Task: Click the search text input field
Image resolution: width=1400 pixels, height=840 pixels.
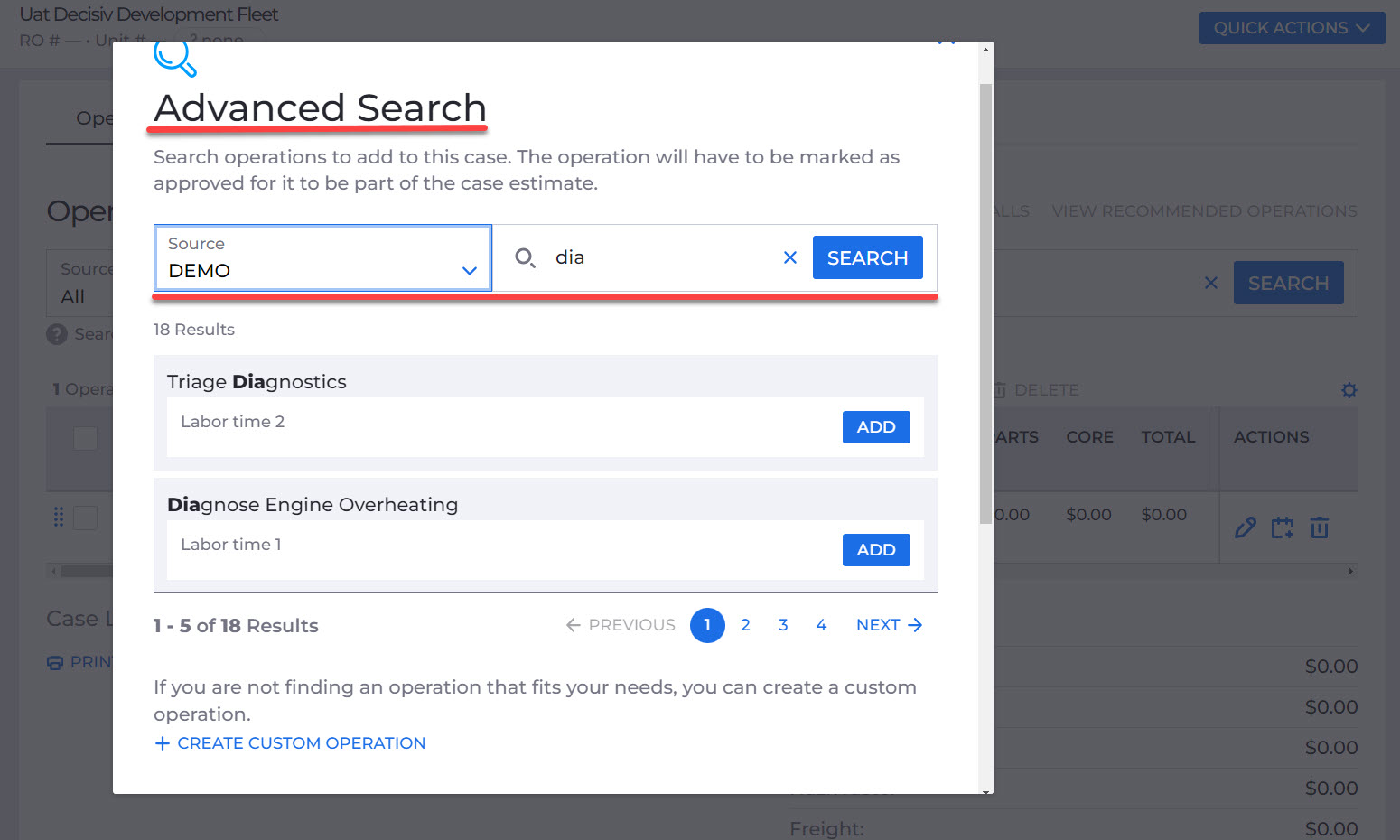Action: click(664, 257)
